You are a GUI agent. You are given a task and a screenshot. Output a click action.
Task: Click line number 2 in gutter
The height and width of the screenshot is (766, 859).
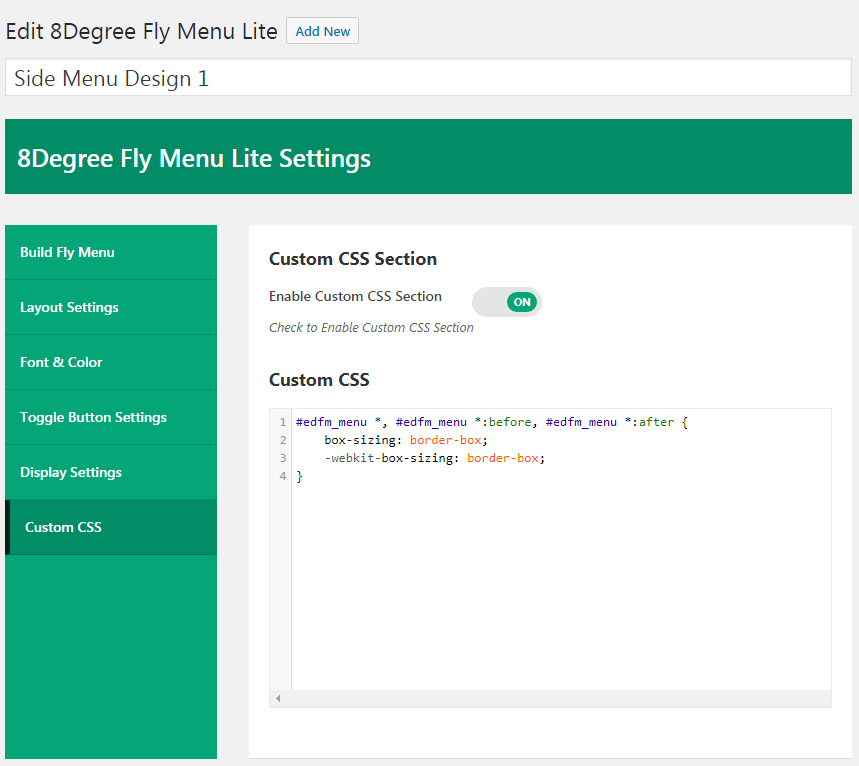click(283, 440)
